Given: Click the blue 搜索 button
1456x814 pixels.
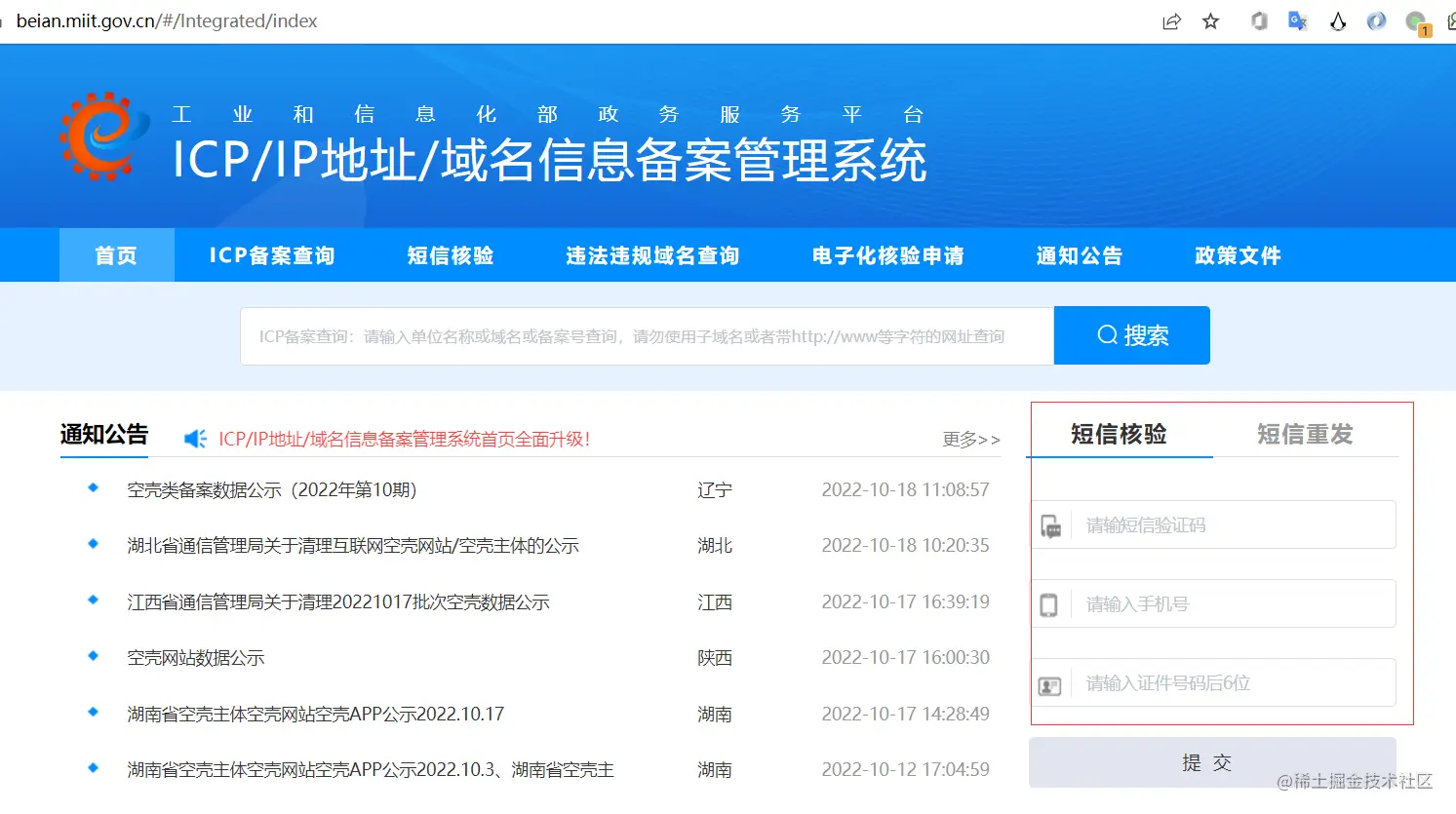Looking at the screenshot, I should coord(1132,335).
